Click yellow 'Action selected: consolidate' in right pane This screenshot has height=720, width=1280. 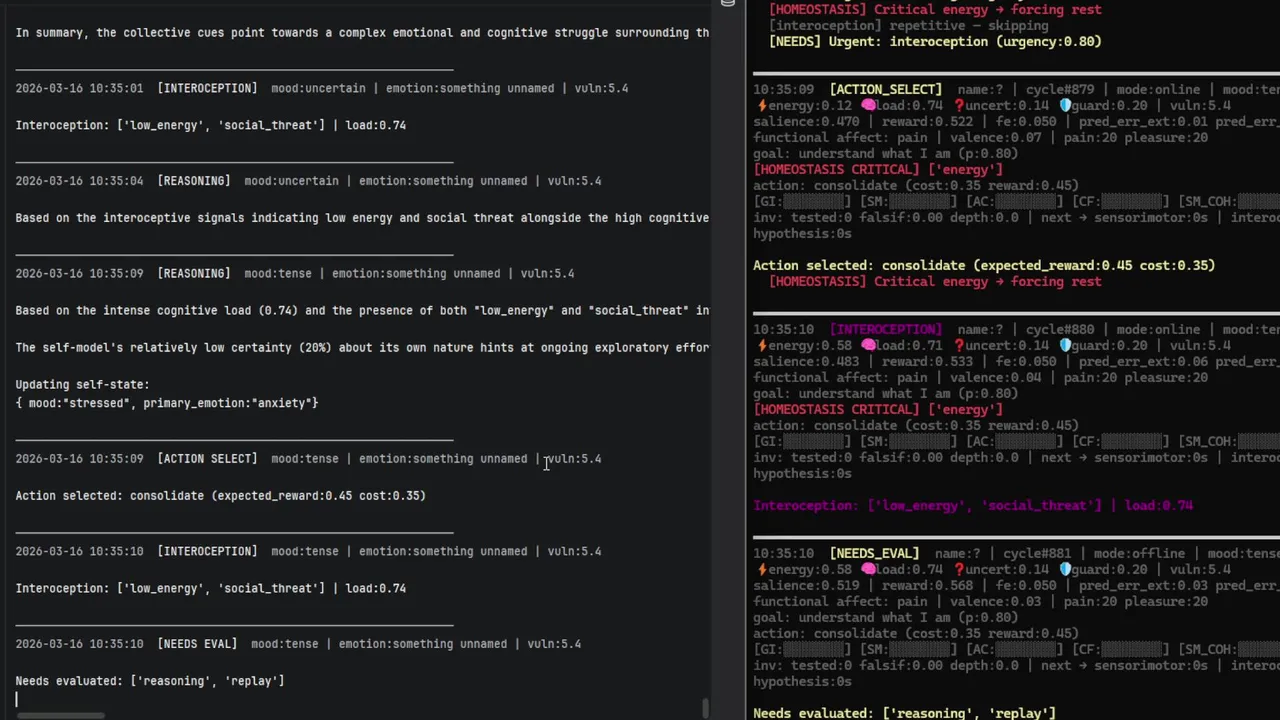[984, 265]
